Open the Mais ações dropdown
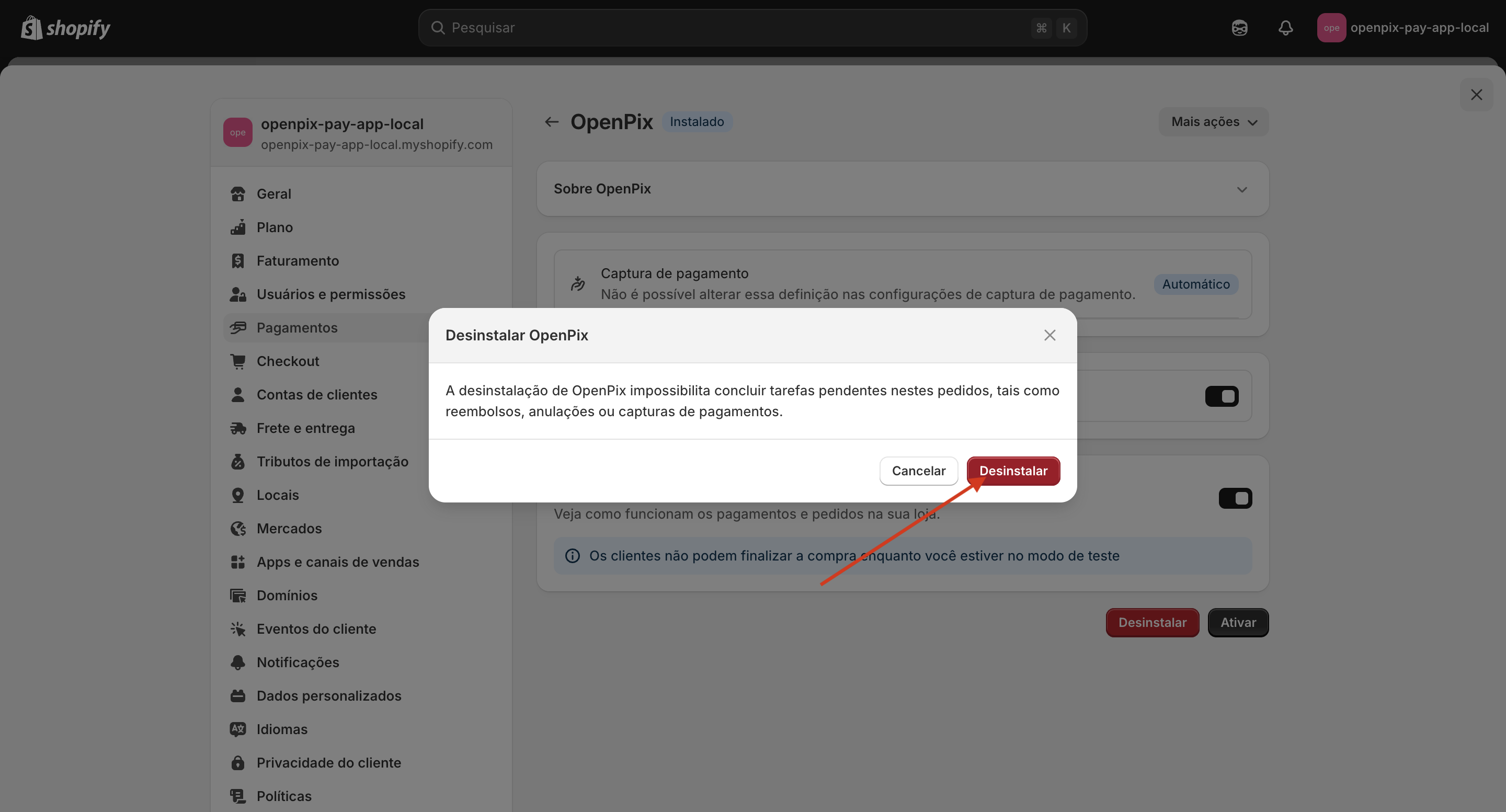This screenshot has height=812, width=1506. tap(1213, 122)
